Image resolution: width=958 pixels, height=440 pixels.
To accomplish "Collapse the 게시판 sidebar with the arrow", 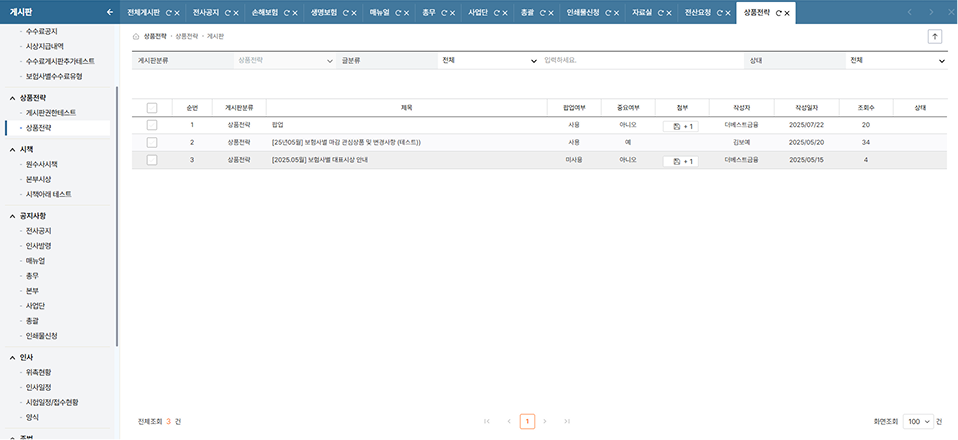I will pyautogui.click(x=109, y=13).
